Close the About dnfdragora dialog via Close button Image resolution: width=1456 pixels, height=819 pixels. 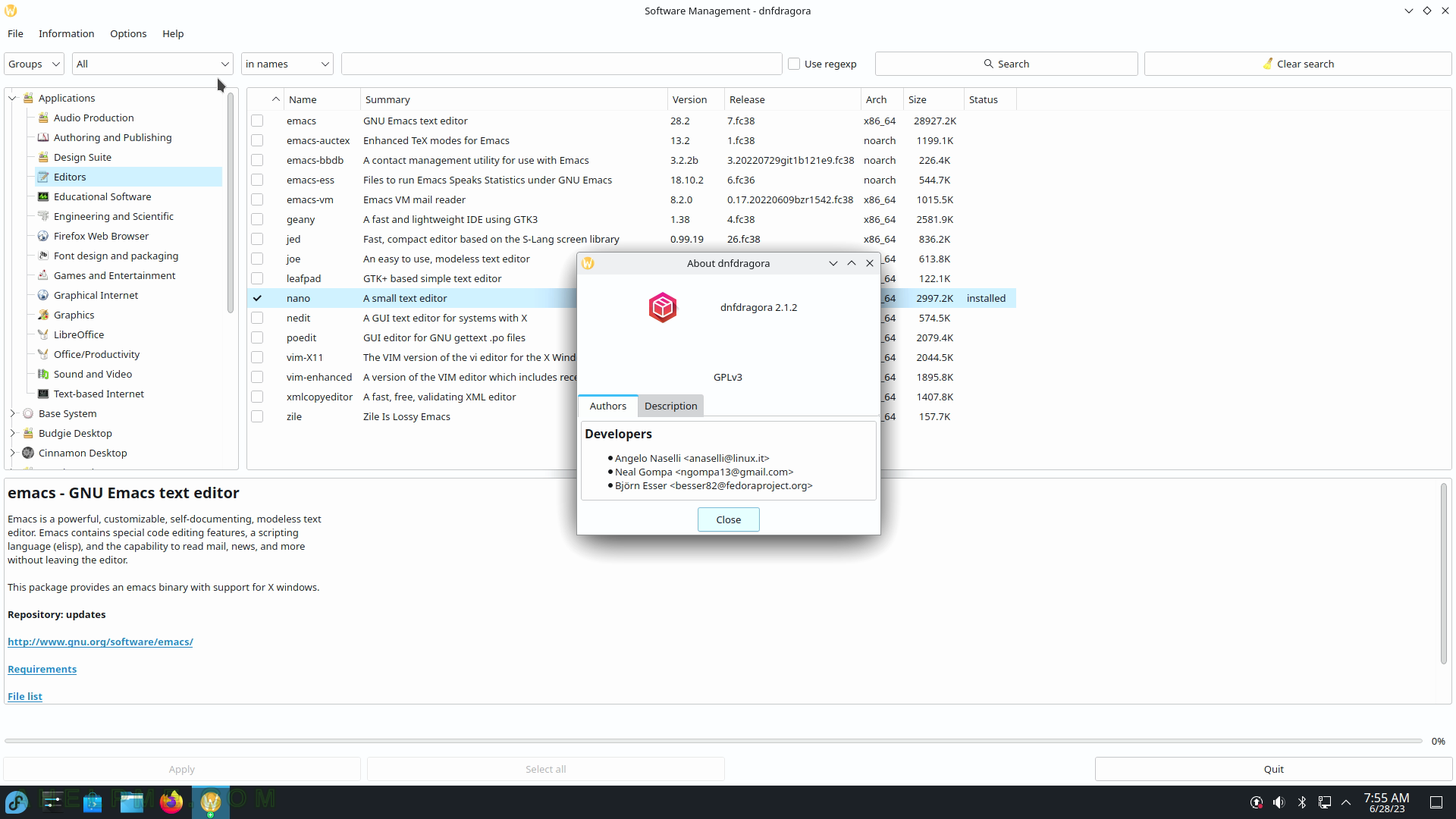pyautogui.click(x=728, y=519)
